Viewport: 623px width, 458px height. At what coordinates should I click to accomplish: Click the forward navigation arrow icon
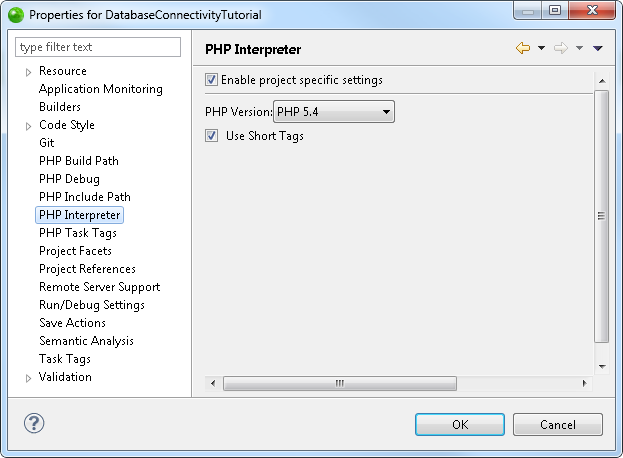(x=561, y=48)
